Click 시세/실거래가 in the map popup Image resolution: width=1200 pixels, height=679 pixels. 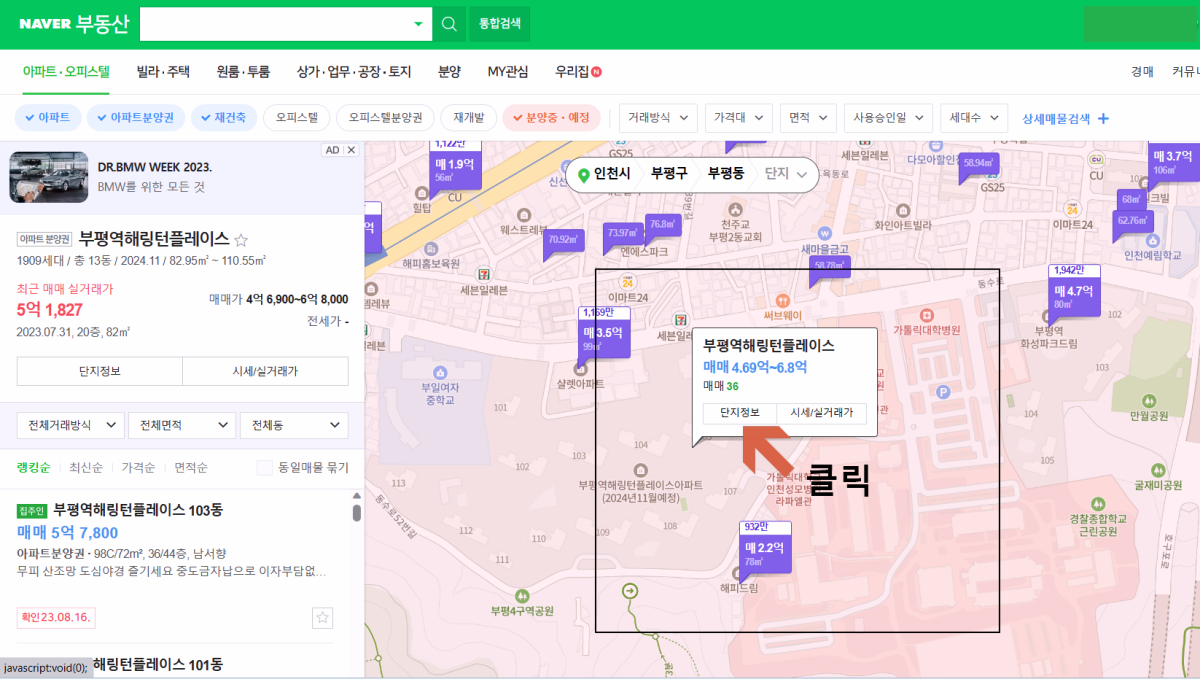click(822, 413)
